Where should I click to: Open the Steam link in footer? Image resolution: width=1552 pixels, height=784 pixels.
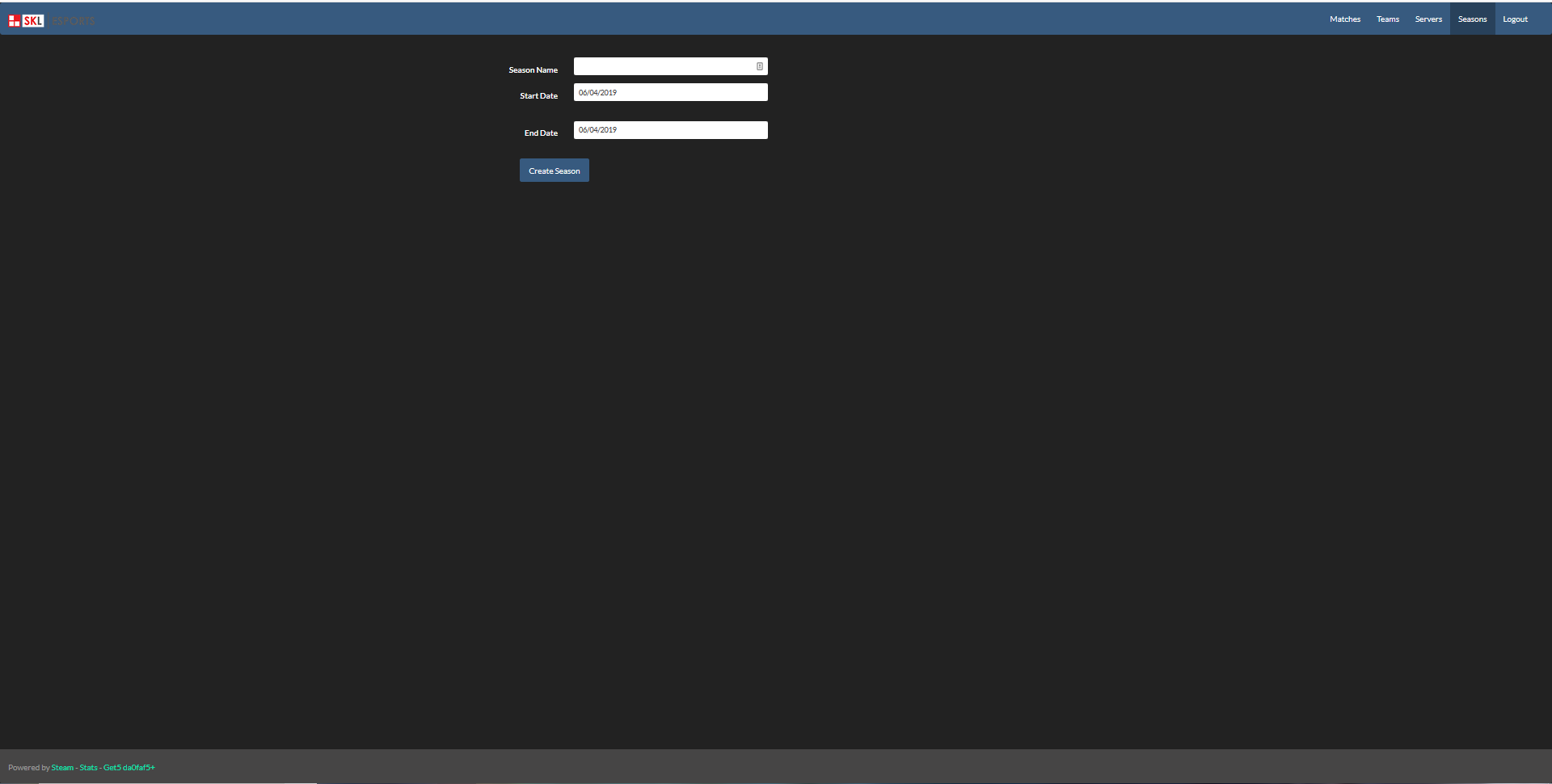point(62,768)
